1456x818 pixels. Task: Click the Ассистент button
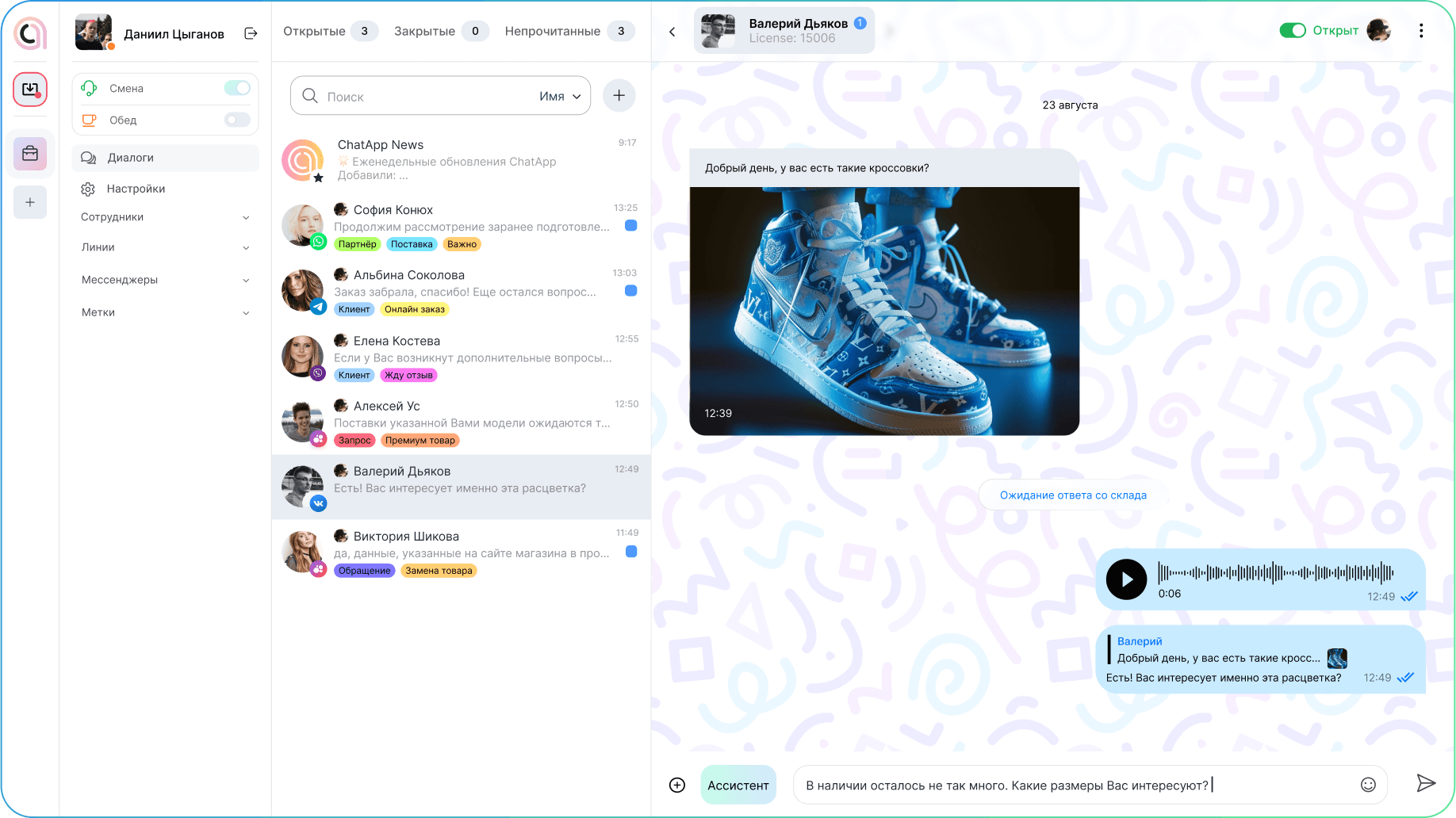(x=738, y=785)
